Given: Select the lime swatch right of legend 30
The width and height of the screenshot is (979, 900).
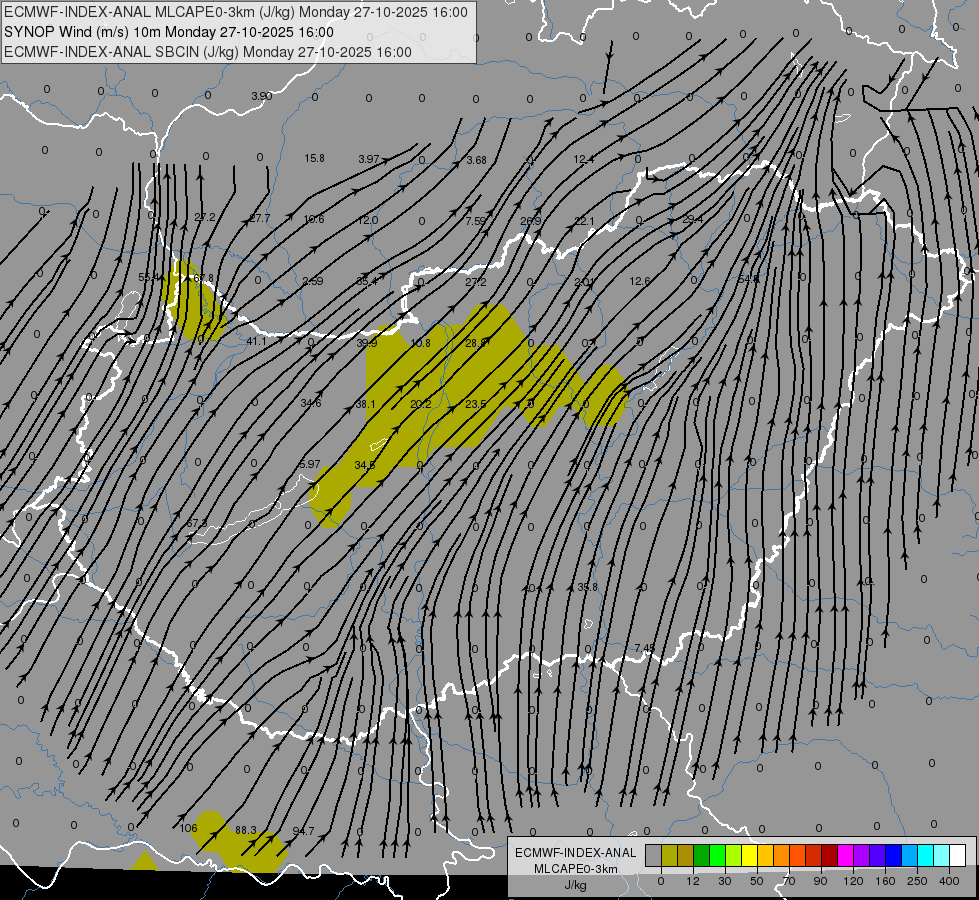Looking at the screenshot, I should point(734,856).
